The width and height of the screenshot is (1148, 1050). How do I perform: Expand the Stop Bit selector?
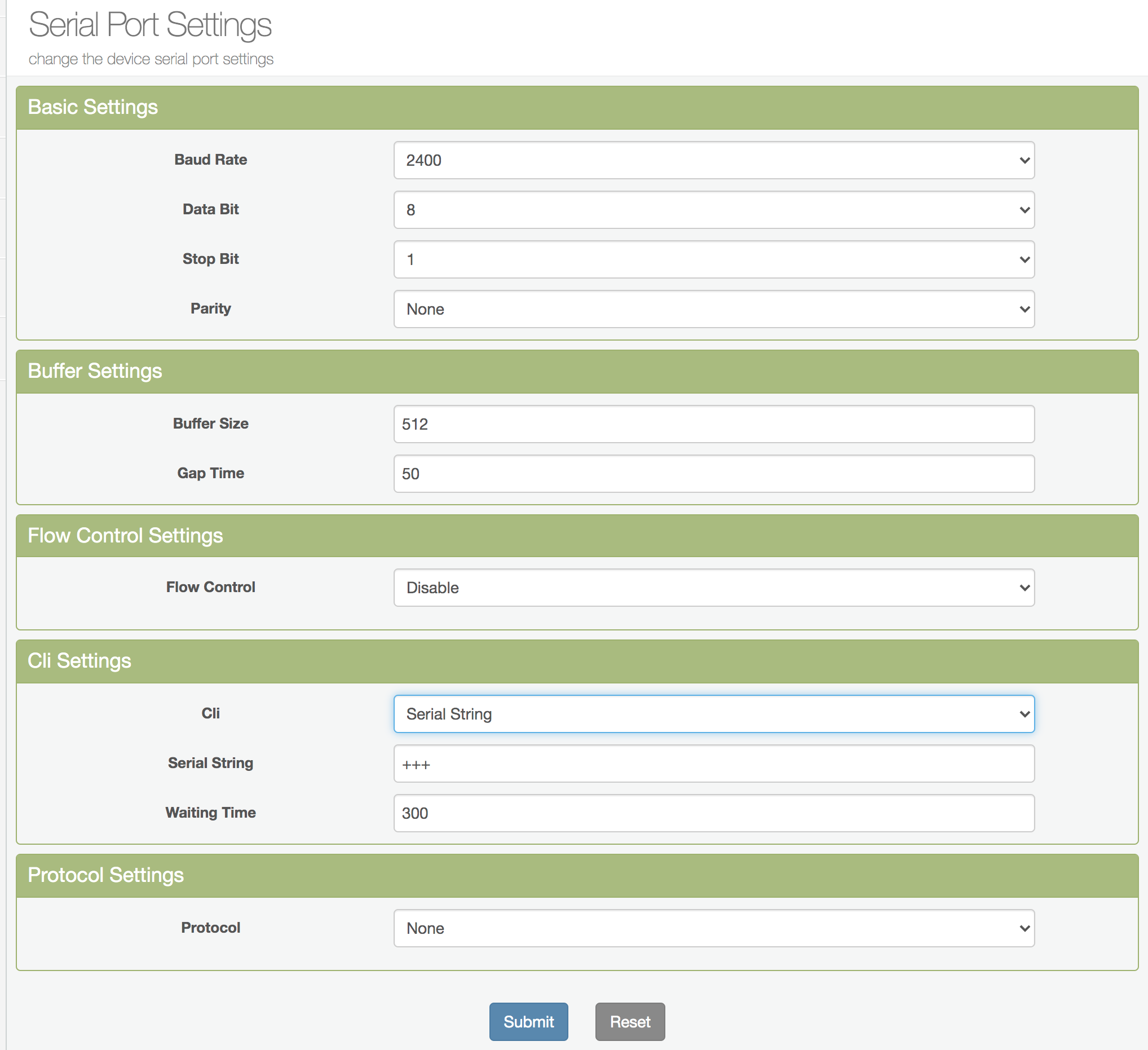coord(713,259)
